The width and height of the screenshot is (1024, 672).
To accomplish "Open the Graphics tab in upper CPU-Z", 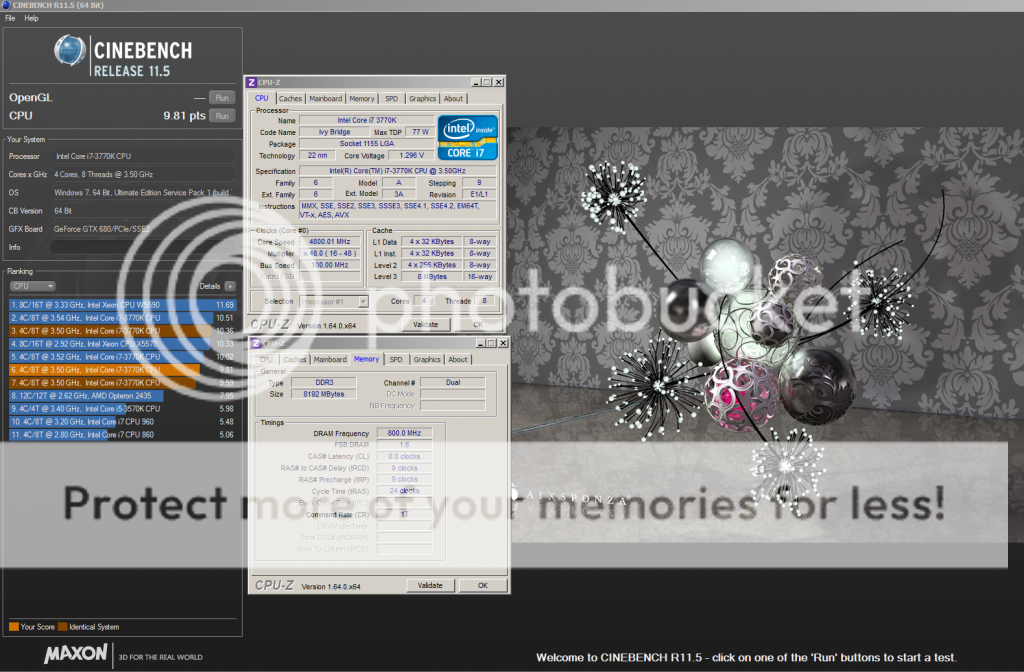I will [x=422, y=99].
